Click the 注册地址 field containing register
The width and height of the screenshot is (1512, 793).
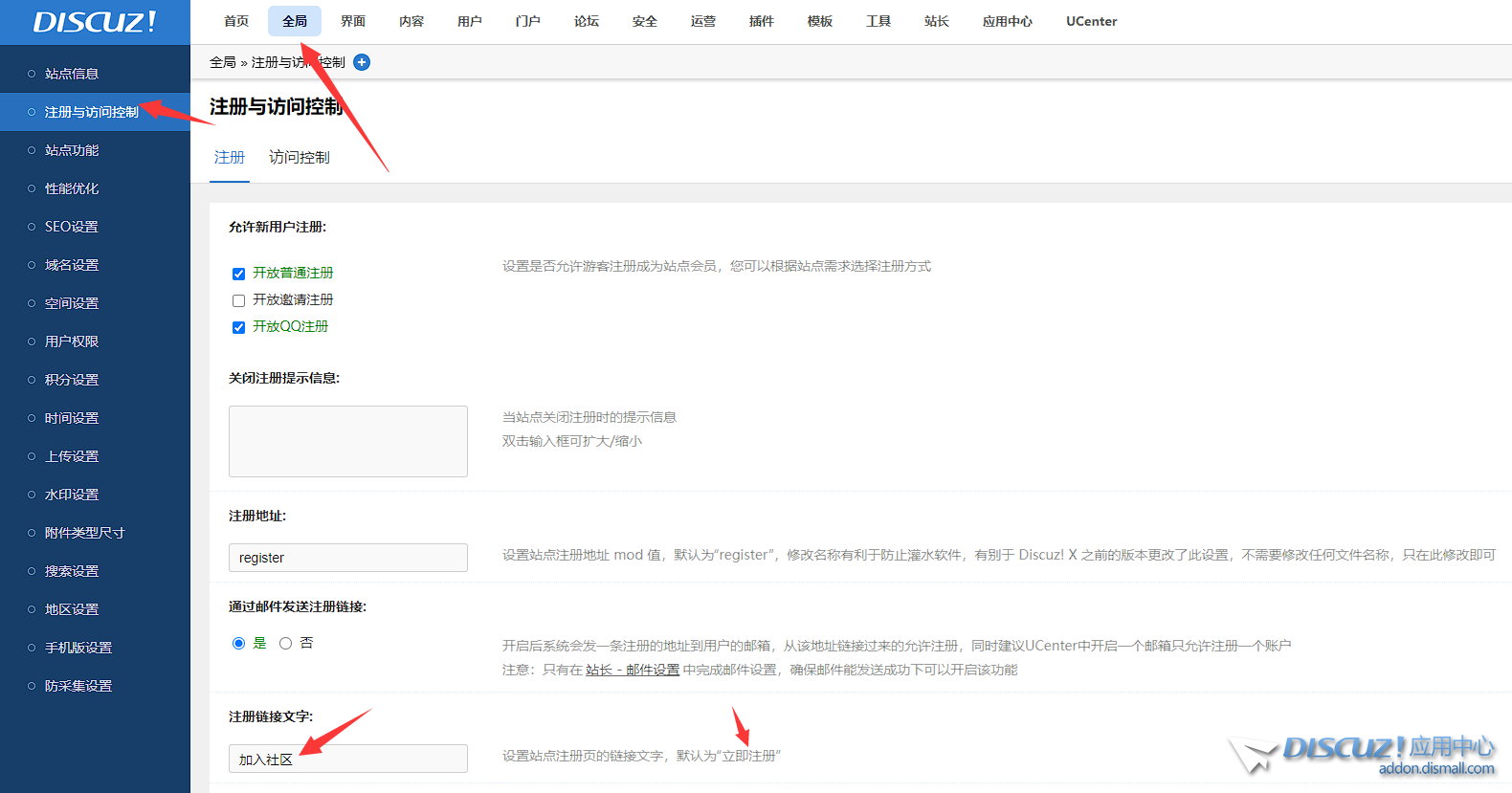click(x=348, y=558)
